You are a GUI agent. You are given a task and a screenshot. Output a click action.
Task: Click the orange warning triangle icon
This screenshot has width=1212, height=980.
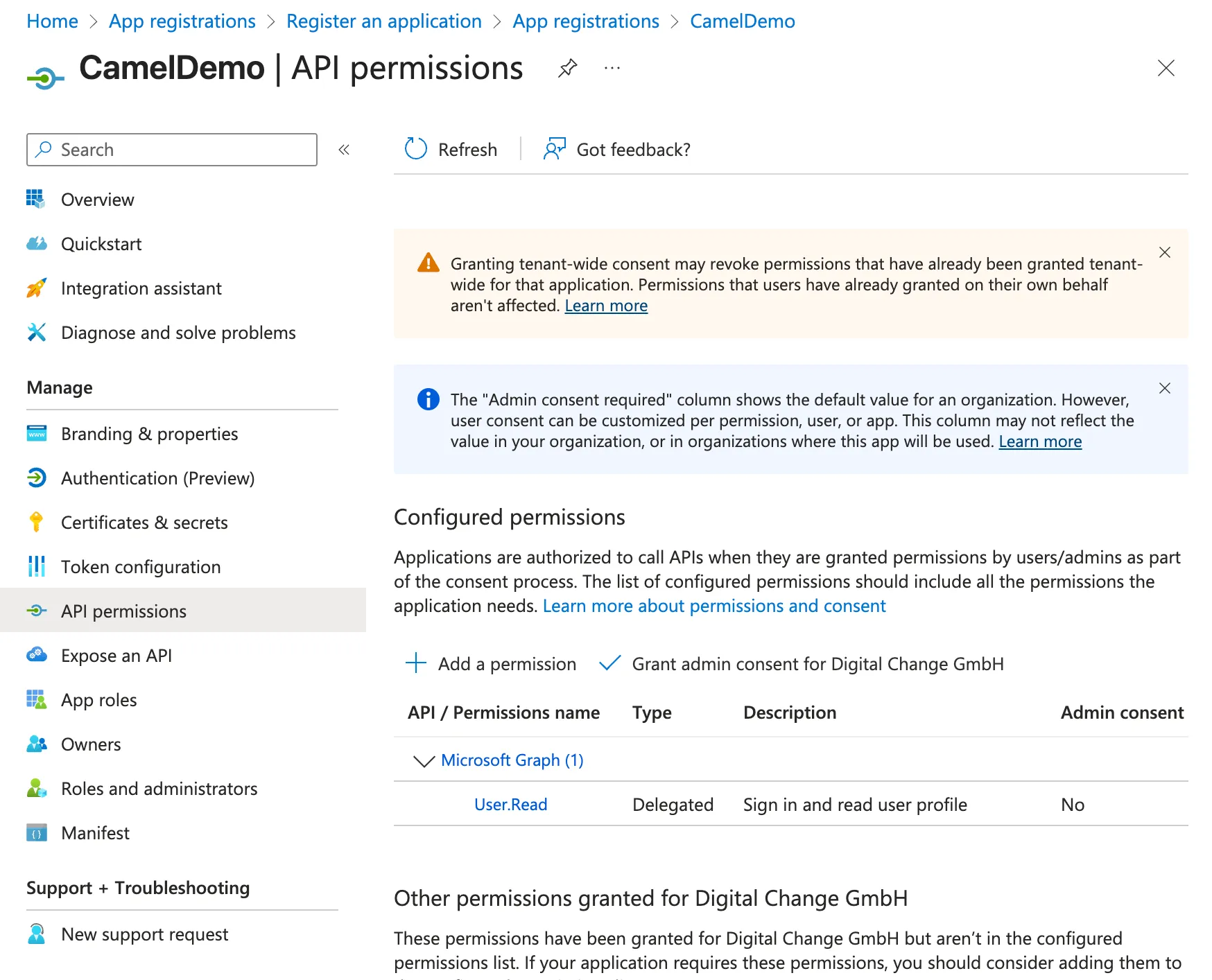(428, 263)
